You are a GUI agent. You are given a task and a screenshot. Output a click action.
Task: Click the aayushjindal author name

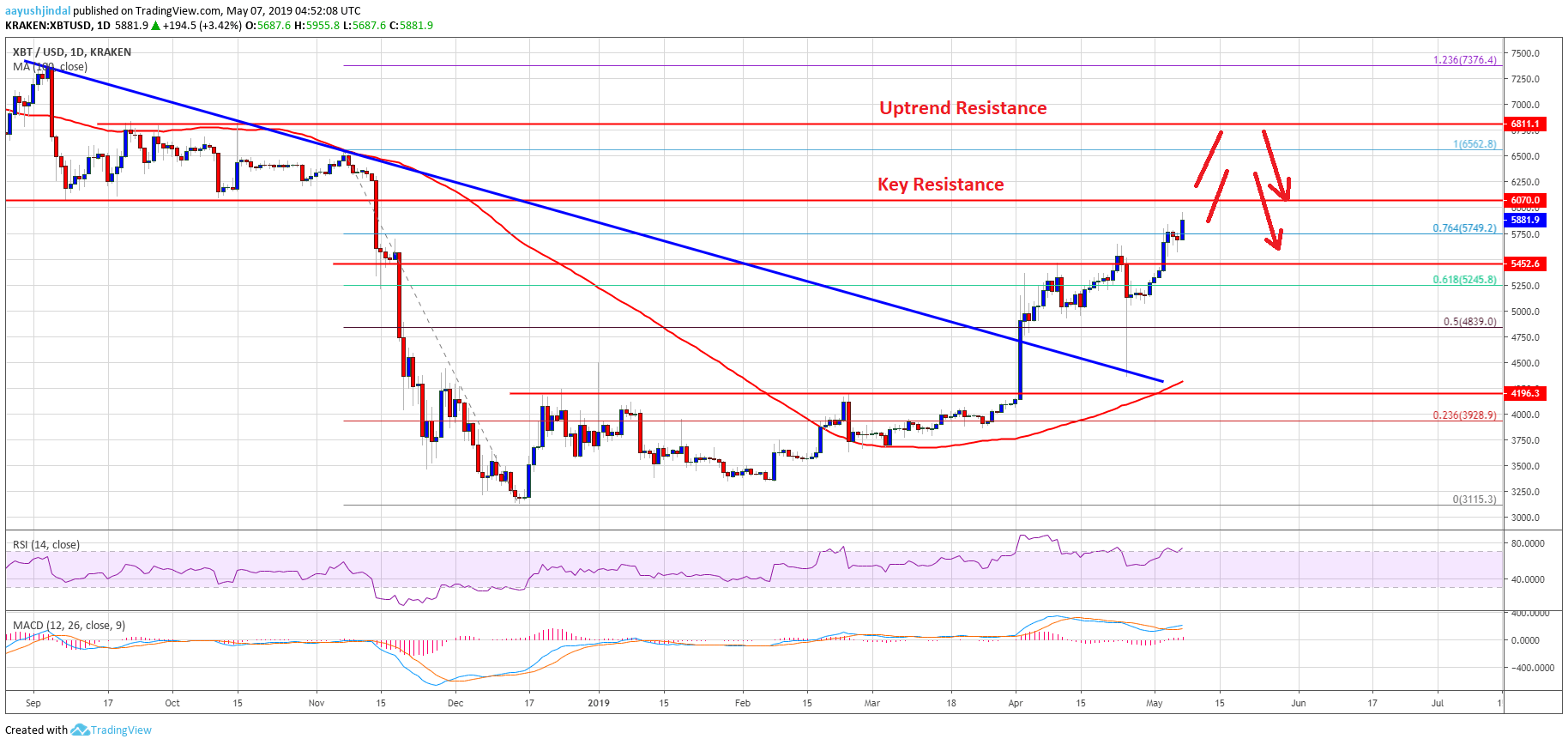pyautogui.click(x=38, y=11)
